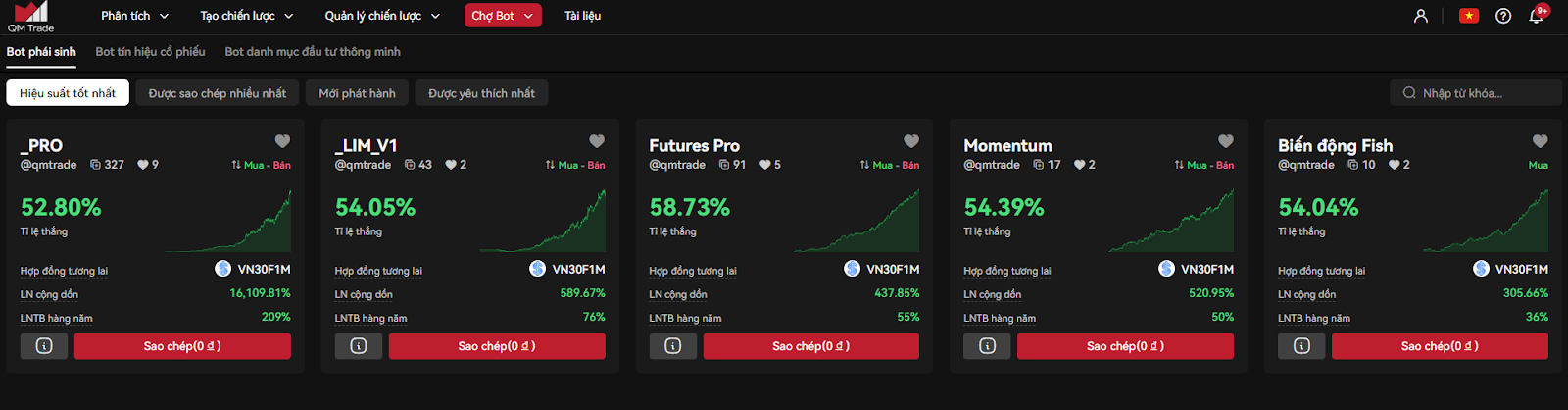Image resolution: width=1568 pixels, height=410 pixels.
Task: Expand the Chợ Bot dropdown
Action: [503, 16]
